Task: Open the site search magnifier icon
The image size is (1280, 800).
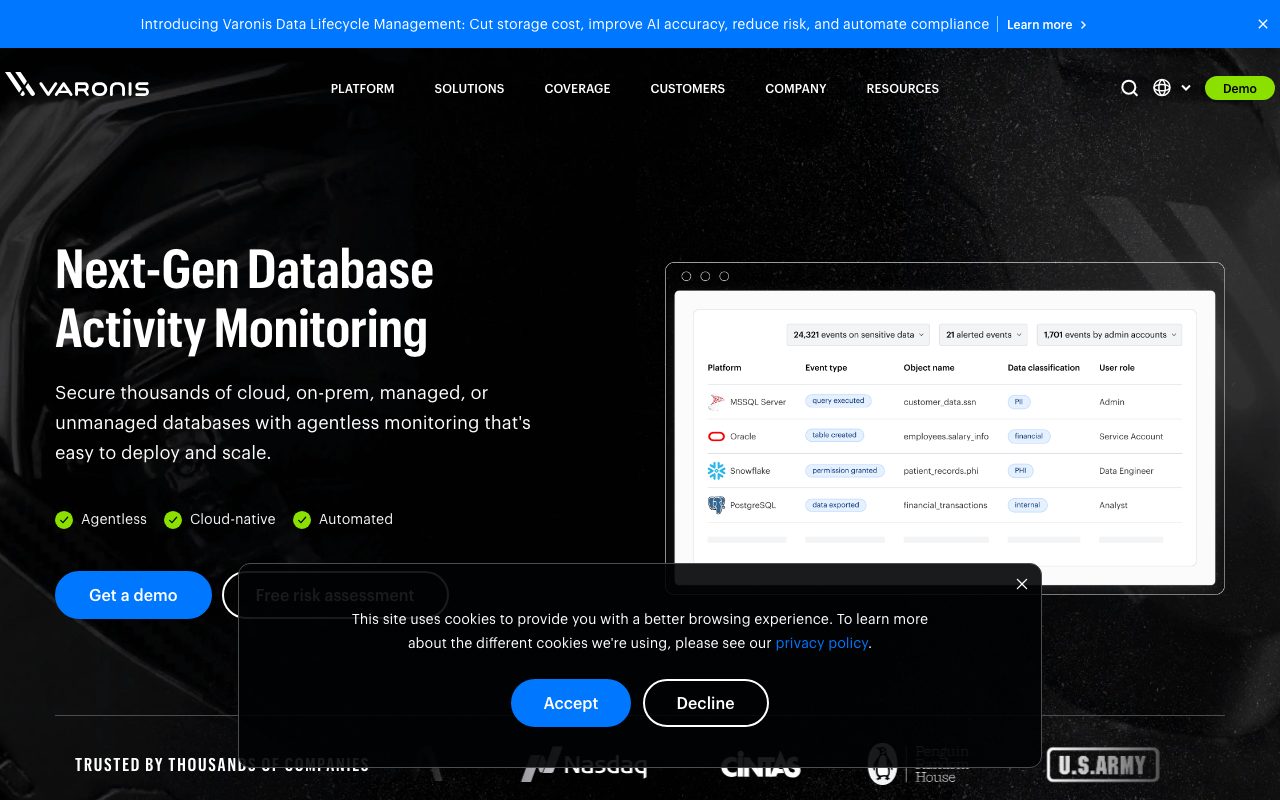Action: coord(1129,88)
